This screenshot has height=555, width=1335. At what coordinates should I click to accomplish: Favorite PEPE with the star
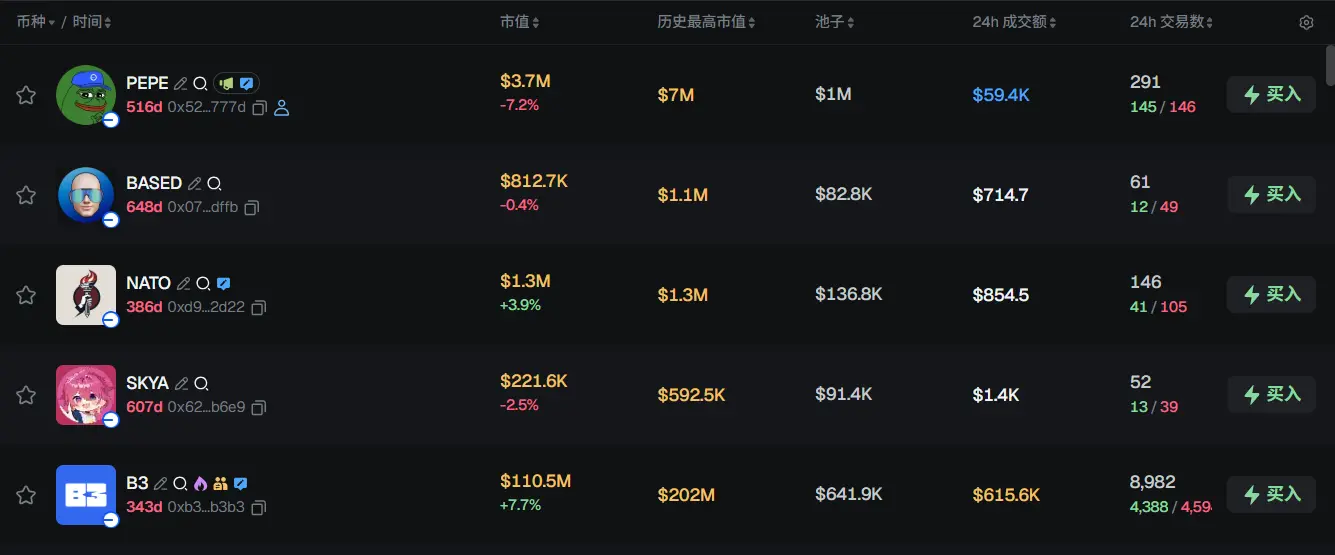click(x=26, y=95)
